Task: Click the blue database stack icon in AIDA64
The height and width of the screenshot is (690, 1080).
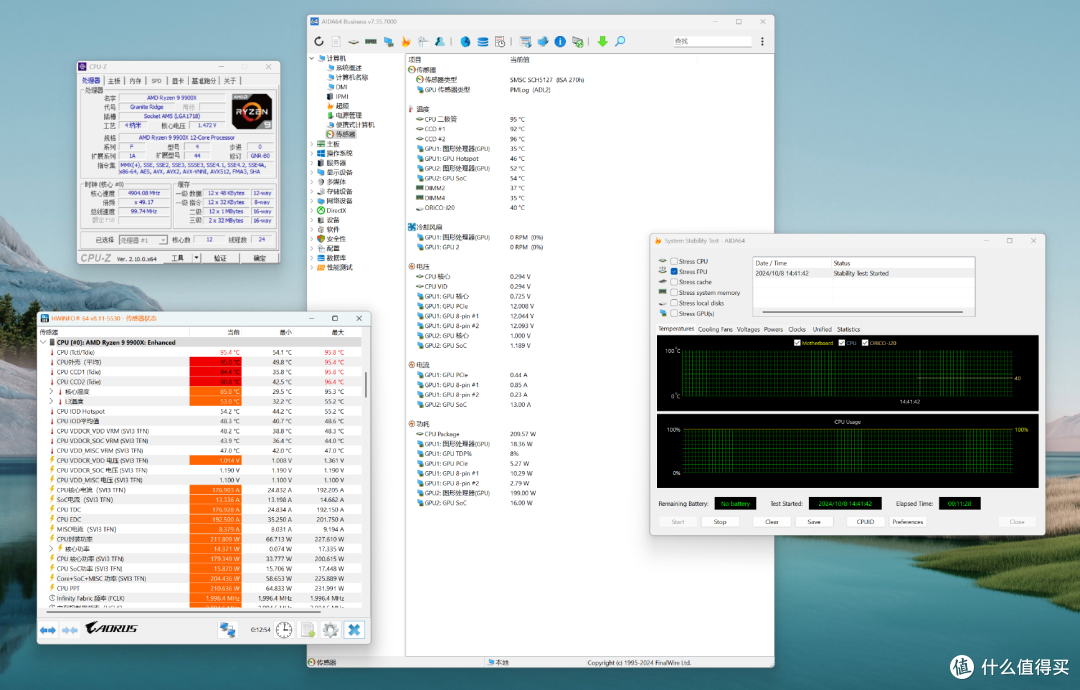Action: click(483, 41)
